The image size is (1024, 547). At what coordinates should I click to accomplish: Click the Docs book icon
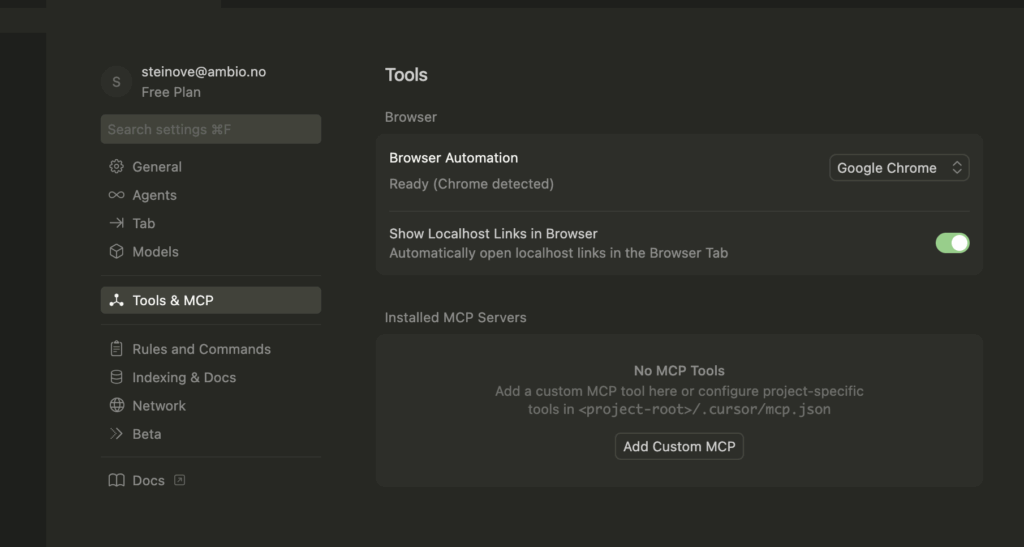pos(116,481)
